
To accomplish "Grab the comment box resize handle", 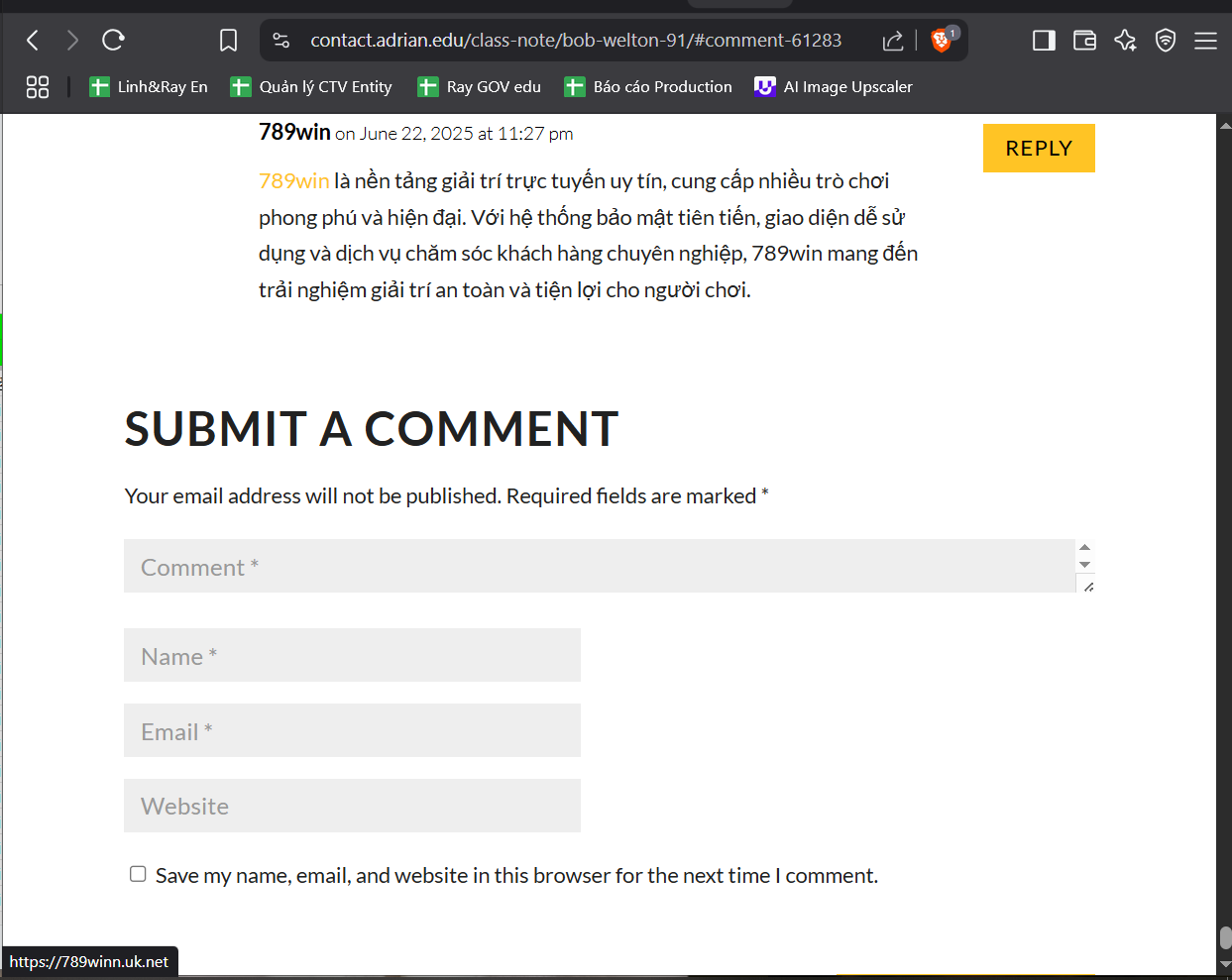I will click(x=1088, y=587).
